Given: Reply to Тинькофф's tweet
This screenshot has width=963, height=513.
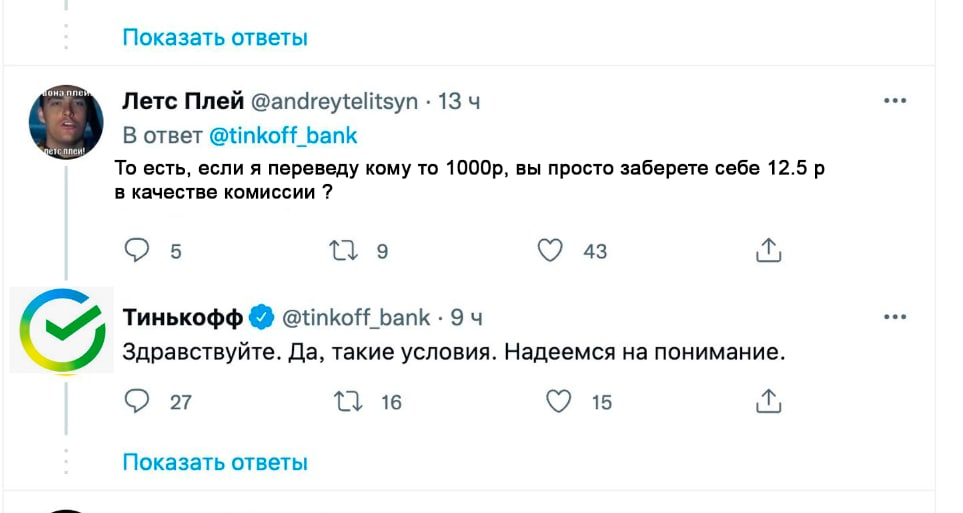Looking at the screenshot, I should (x=137, y=401).
